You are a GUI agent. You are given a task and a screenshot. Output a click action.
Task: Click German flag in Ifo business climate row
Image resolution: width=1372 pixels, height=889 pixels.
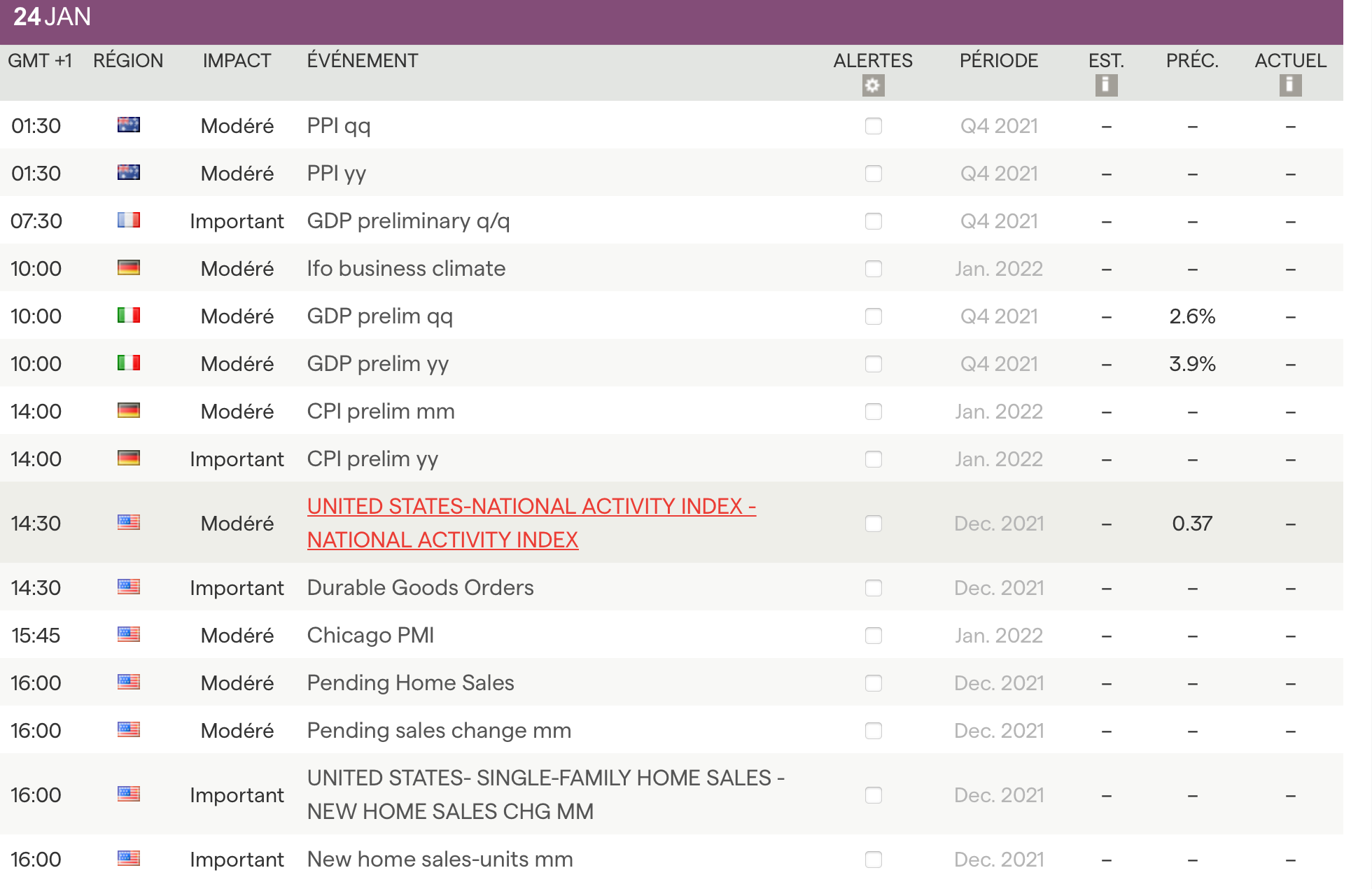[x=129, y=268]
